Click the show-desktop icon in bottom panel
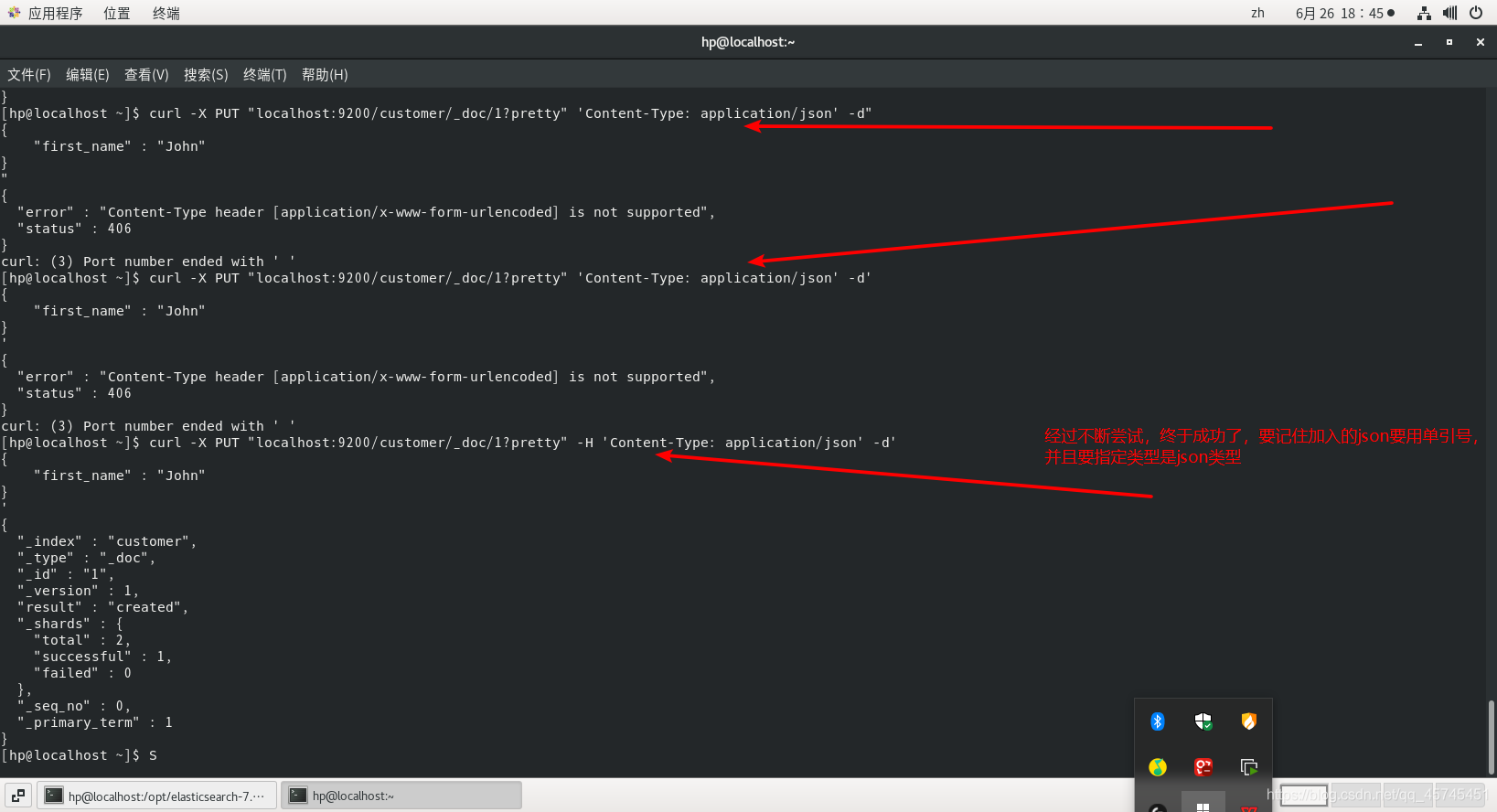Screen dimensions: 1497x812 (18, 796)
